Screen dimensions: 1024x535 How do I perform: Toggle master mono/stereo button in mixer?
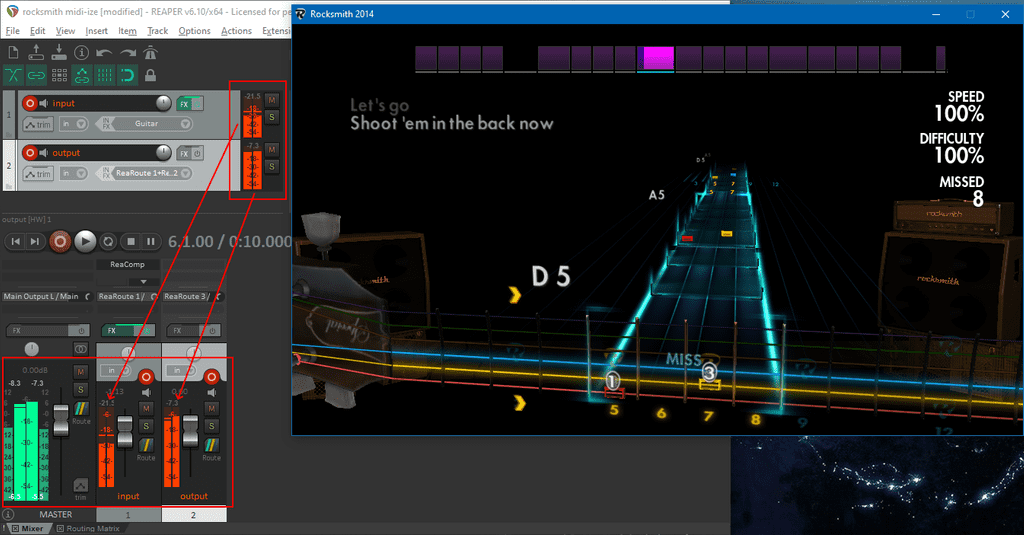coord(80,349)
